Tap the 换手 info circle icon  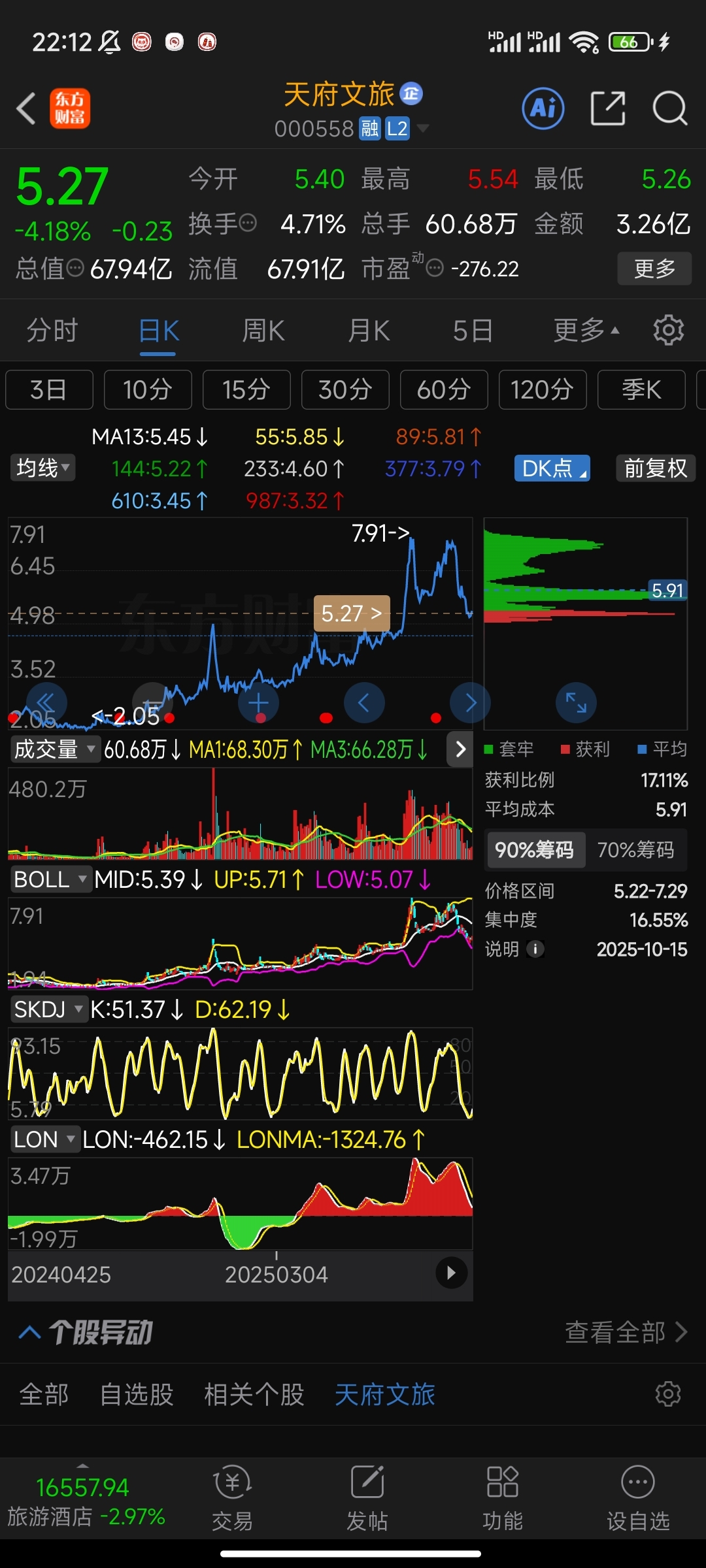(248, 223)
